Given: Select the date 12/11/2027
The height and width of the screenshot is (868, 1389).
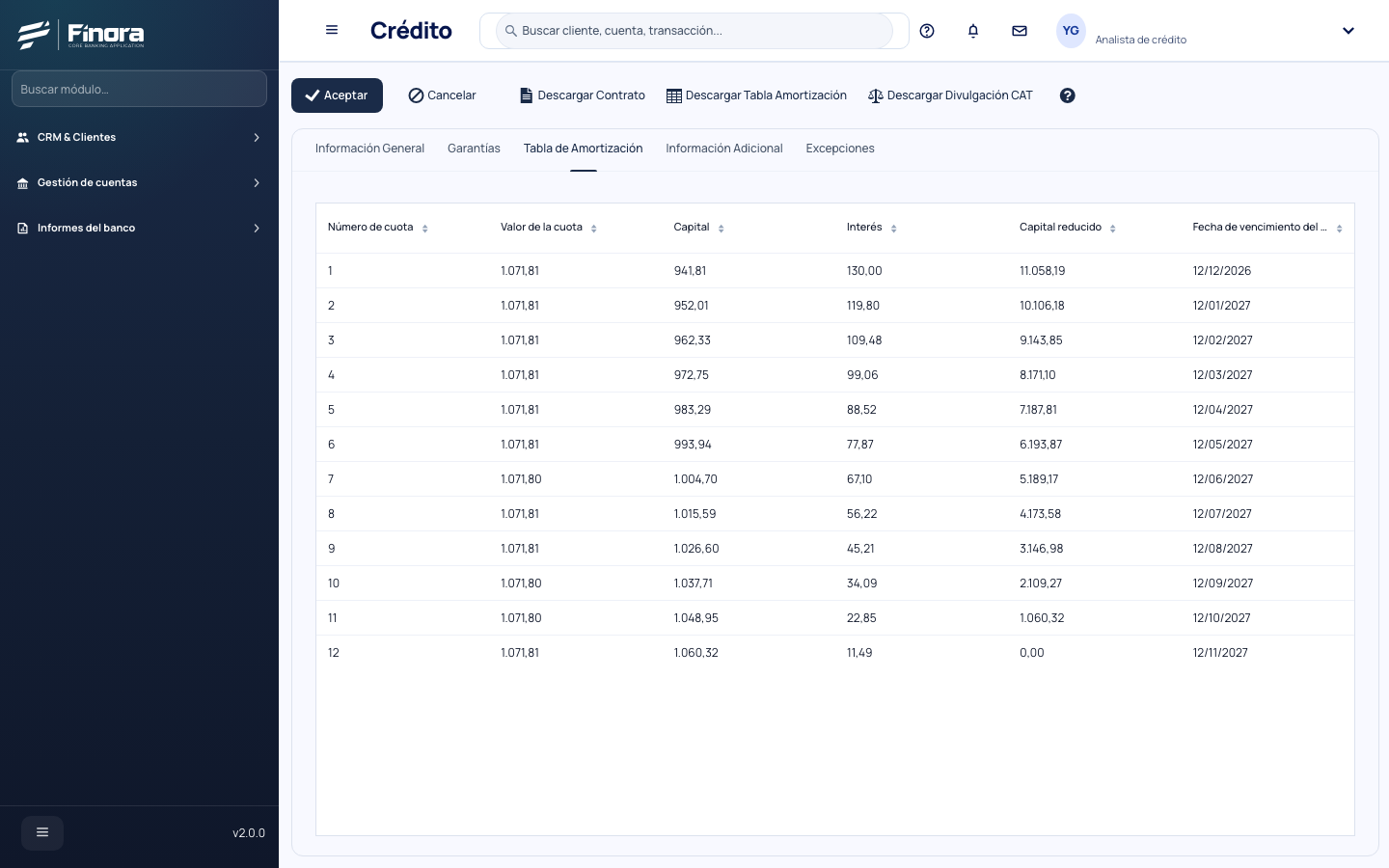Looking at the screenshot, I should tap(1220, 653).
